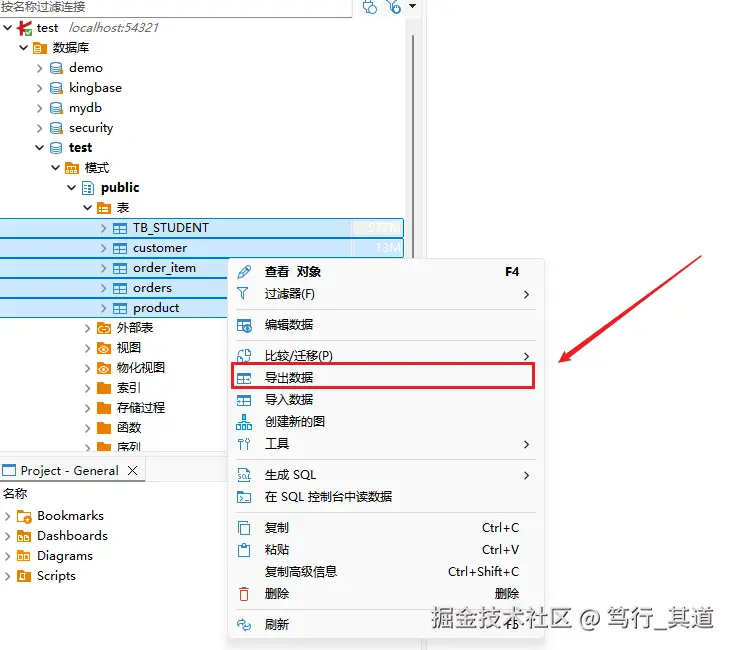Expand the security database node
Image resolution: width=733 pixels, height=650 pixels.
(40, 128)
